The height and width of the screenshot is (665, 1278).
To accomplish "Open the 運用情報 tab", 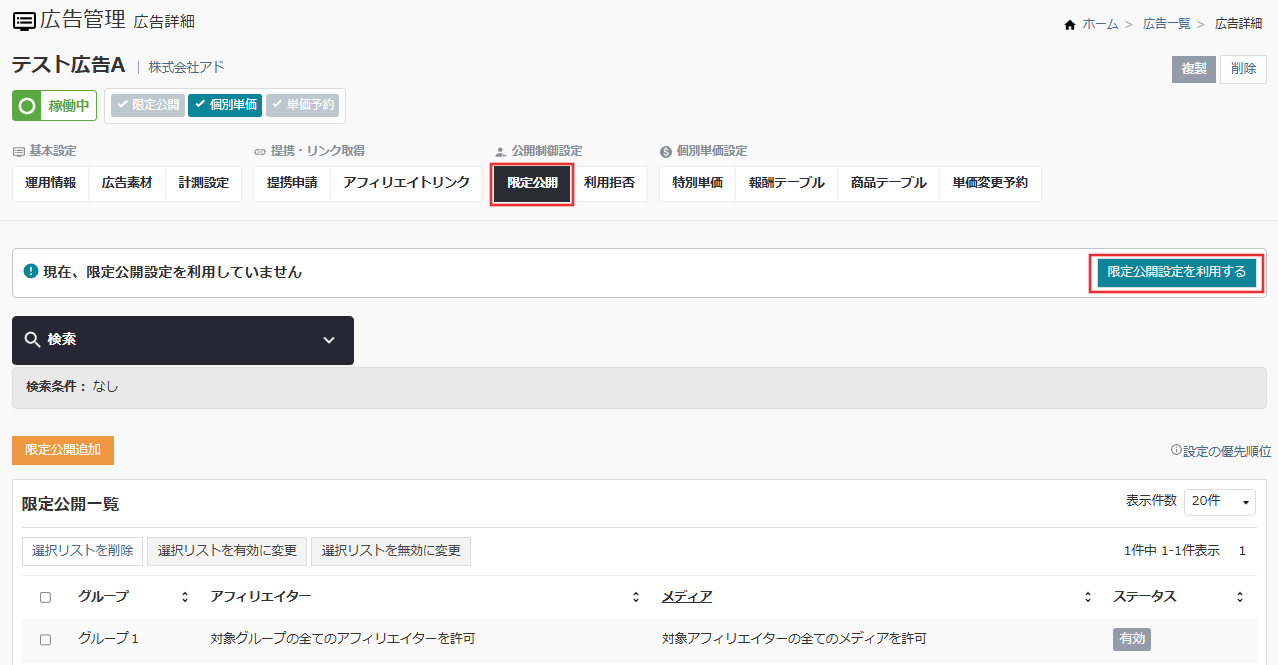I will pos(50,184).
